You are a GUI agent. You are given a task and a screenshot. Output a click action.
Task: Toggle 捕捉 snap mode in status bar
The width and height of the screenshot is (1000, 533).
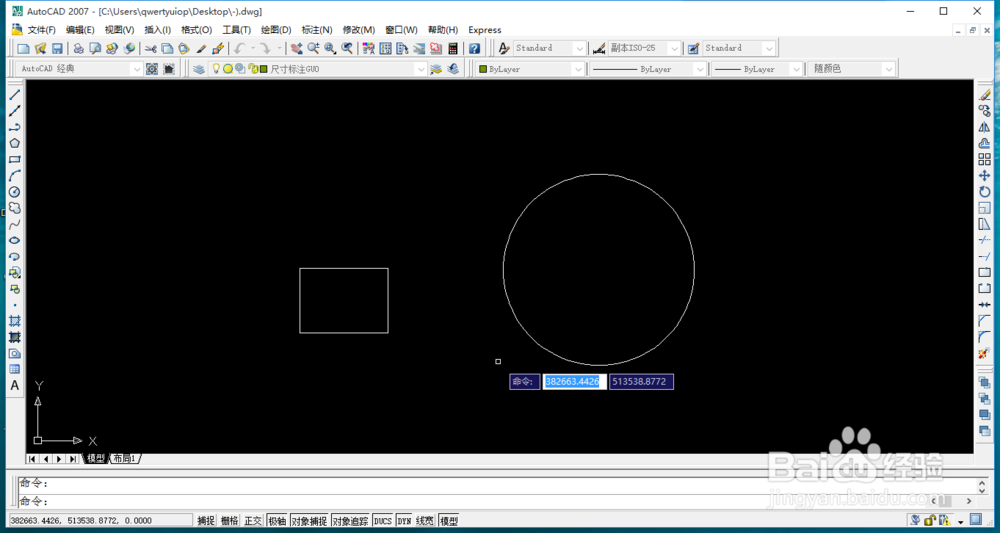[207, 521]
